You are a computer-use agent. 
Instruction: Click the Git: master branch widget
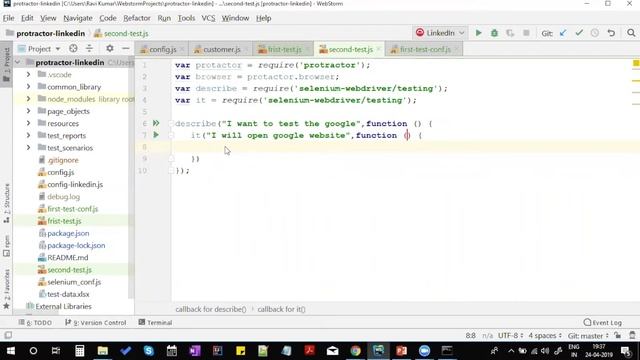click(588, 336)
